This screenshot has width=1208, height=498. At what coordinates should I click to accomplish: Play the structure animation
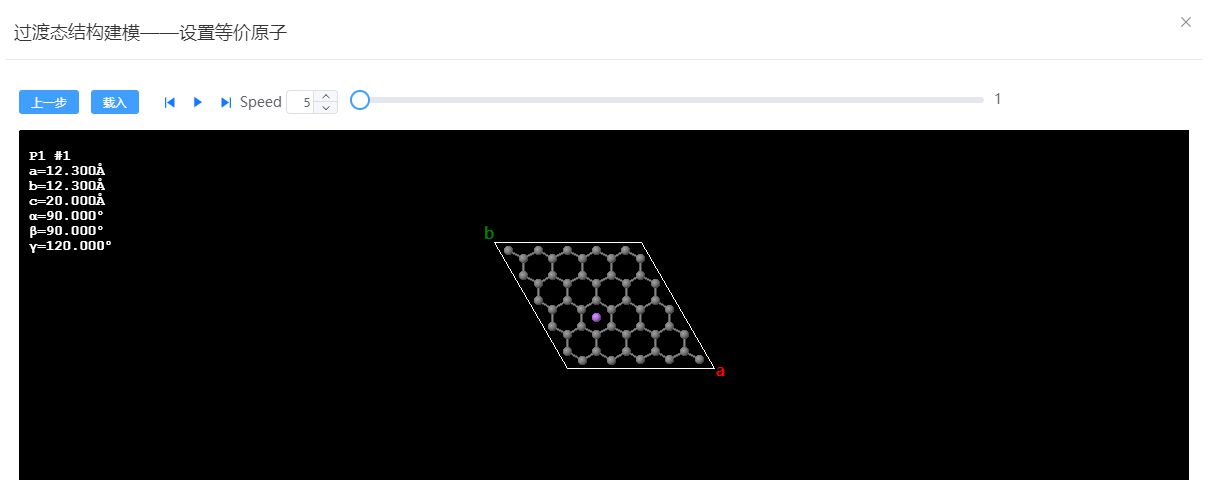click(198, 102)
